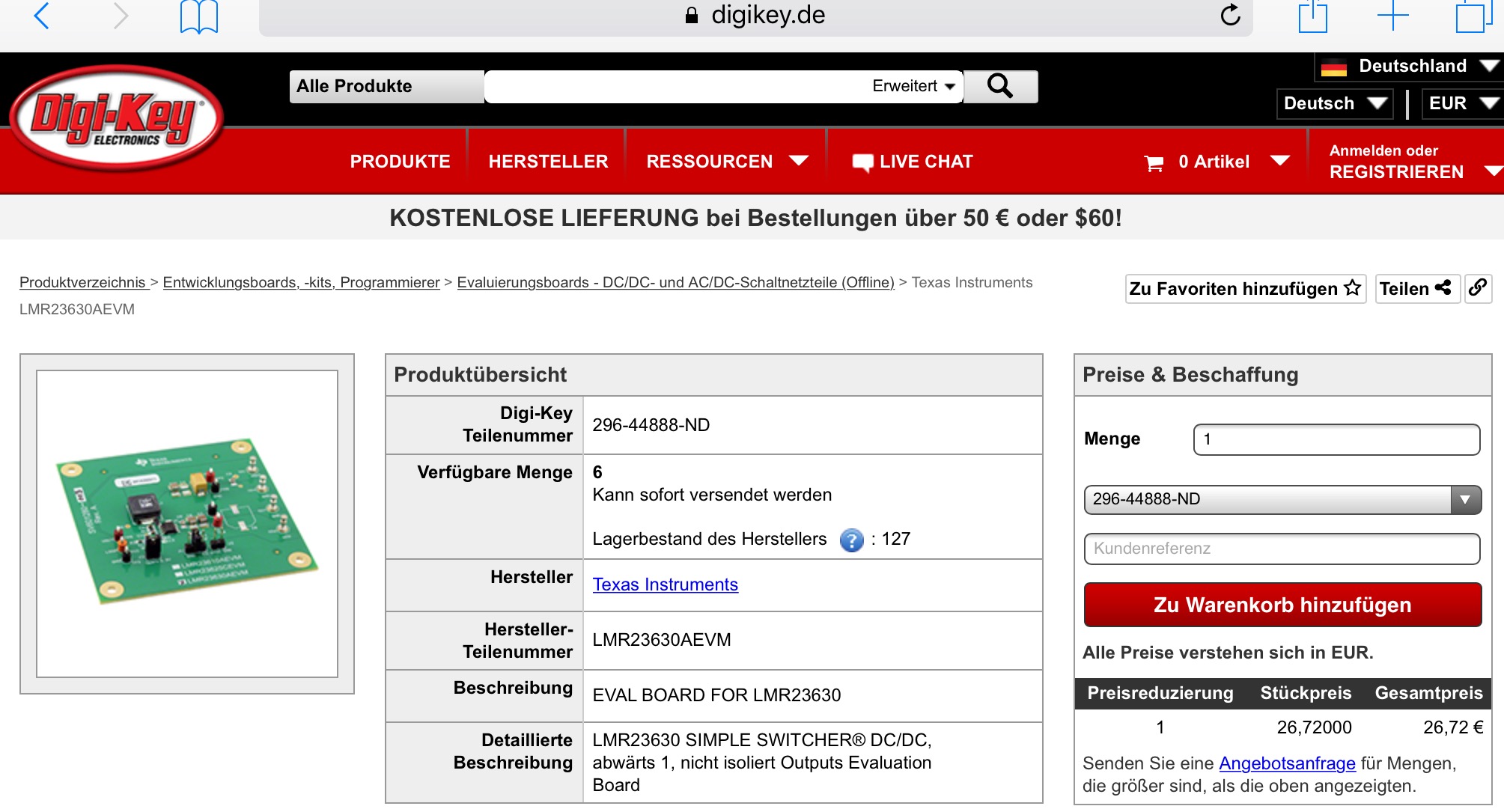Click the Kundenreferenz input field
Image resolution: width=1504 pixels, height=812 pixels.
[1282, 549]
